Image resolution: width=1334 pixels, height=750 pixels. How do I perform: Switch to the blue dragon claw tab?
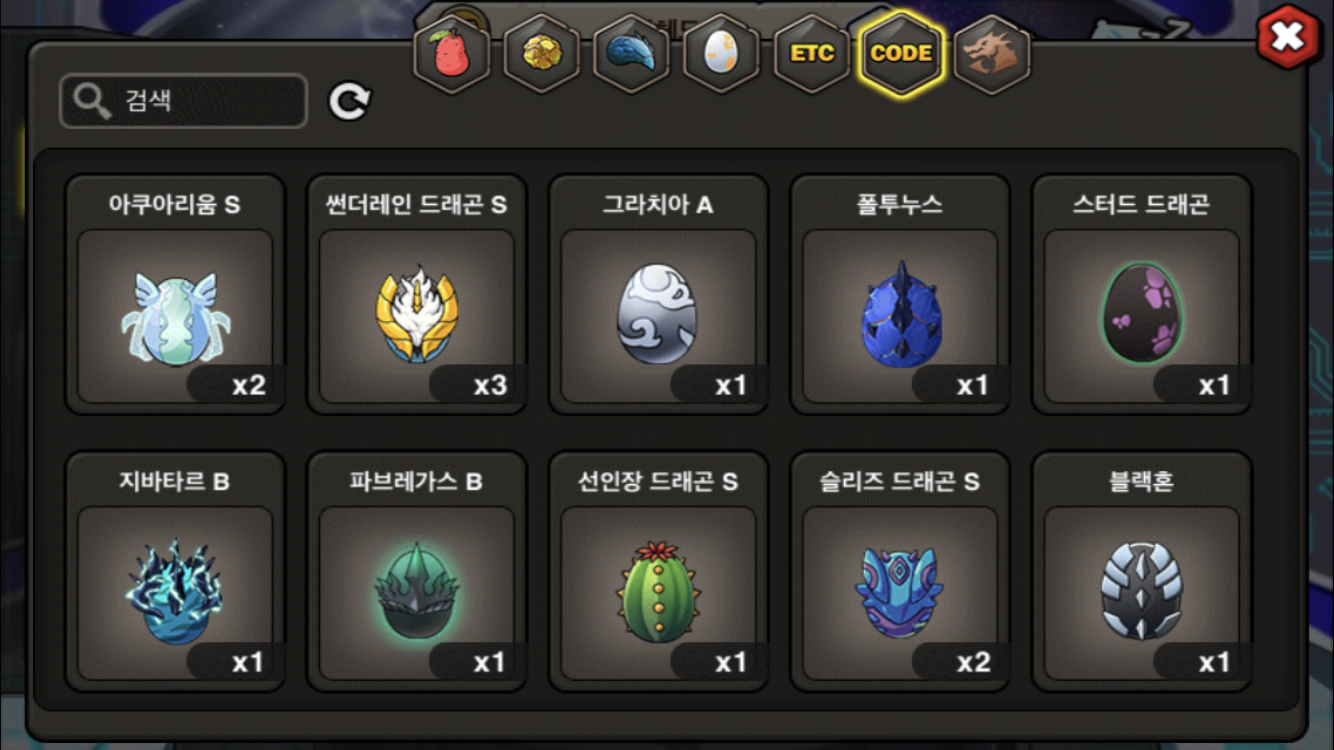coord(631,54)
